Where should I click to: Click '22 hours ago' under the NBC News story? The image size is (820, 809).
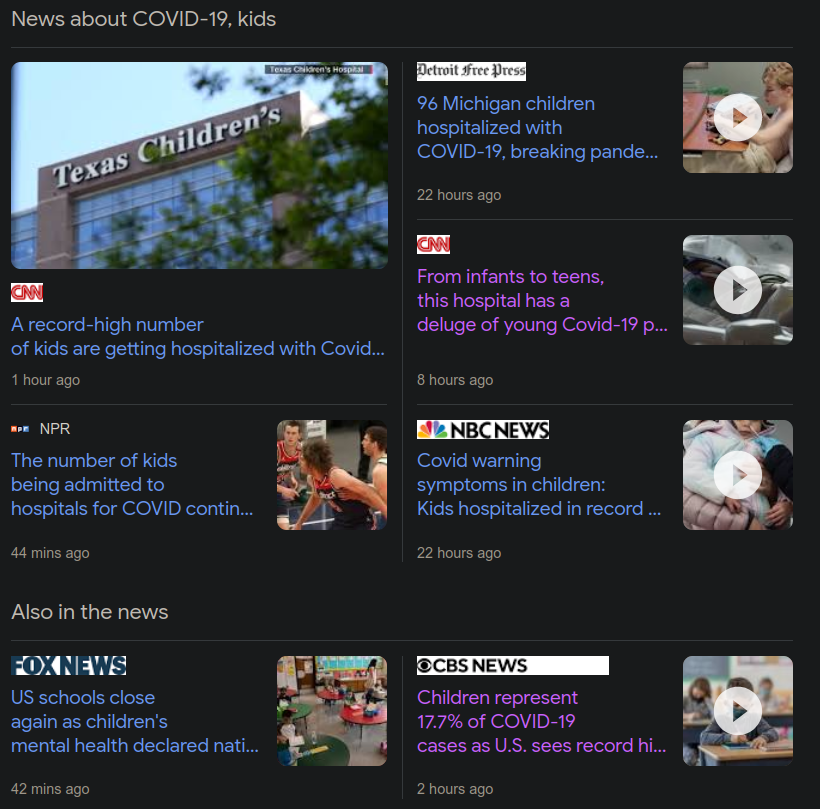[x=459, y=553]
